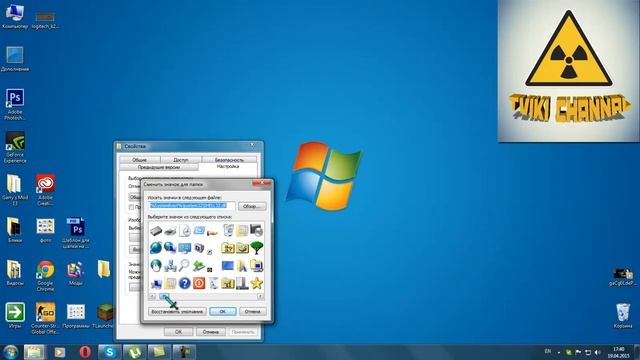Image resolution: width=640 pixels, height=360 pixels.
Task: Select the recycle bin icon in list
Action: point(228,231)
